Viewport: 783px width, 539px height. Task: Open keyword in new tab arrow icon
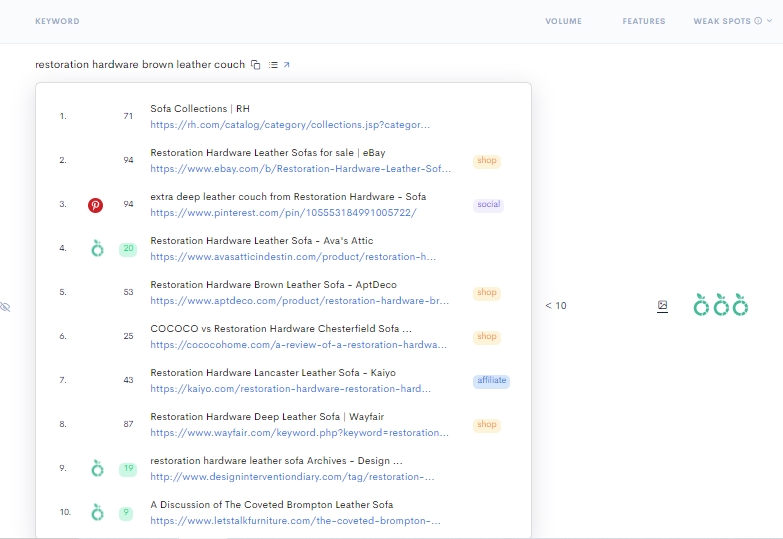(287, 65)
